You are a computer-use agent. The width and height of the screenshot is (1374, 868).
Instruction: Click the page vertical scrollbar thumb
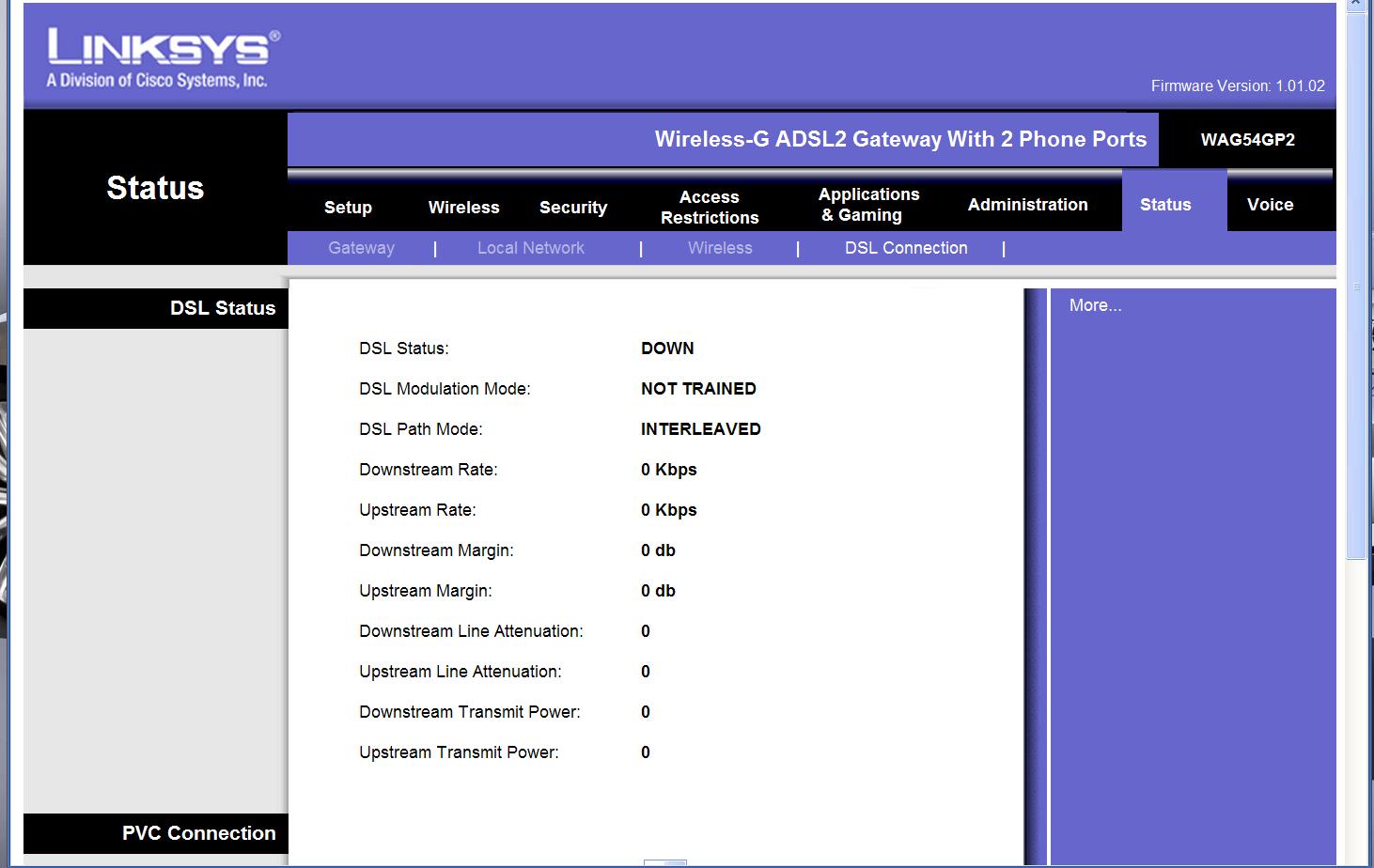click(x=1355, y=287)
